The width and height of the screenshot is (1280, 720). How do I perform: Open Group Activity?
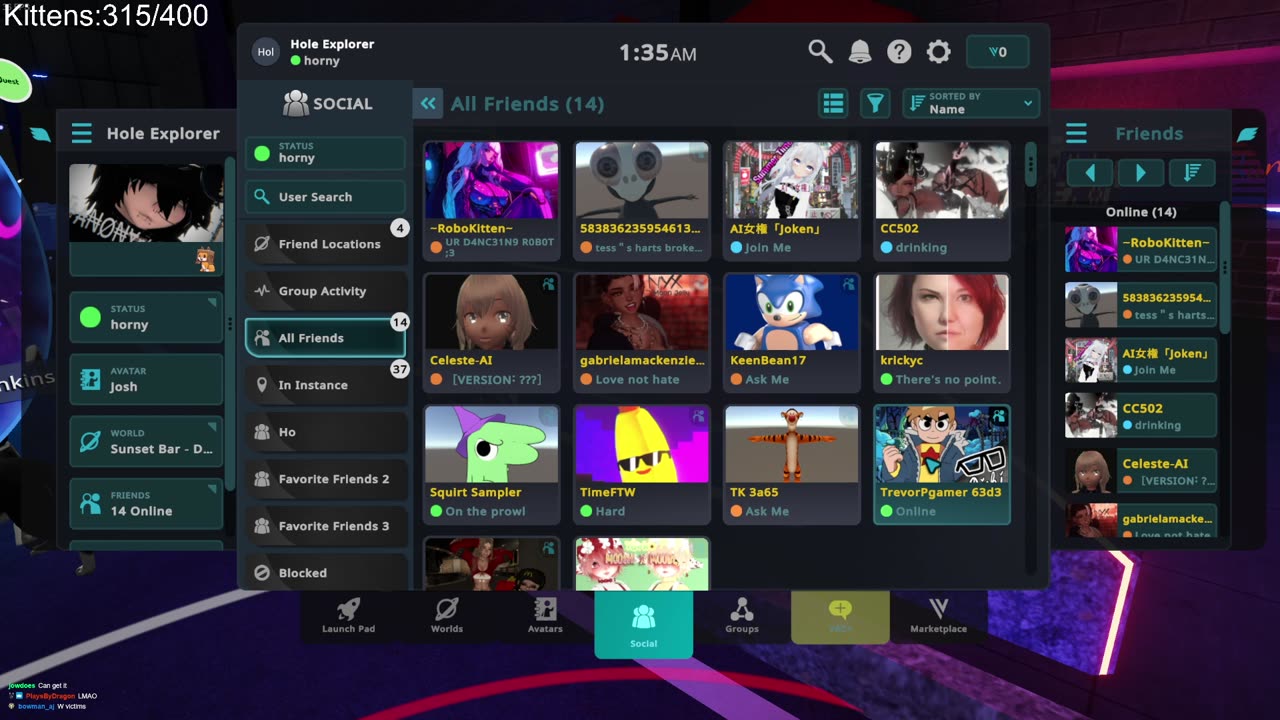326,291
